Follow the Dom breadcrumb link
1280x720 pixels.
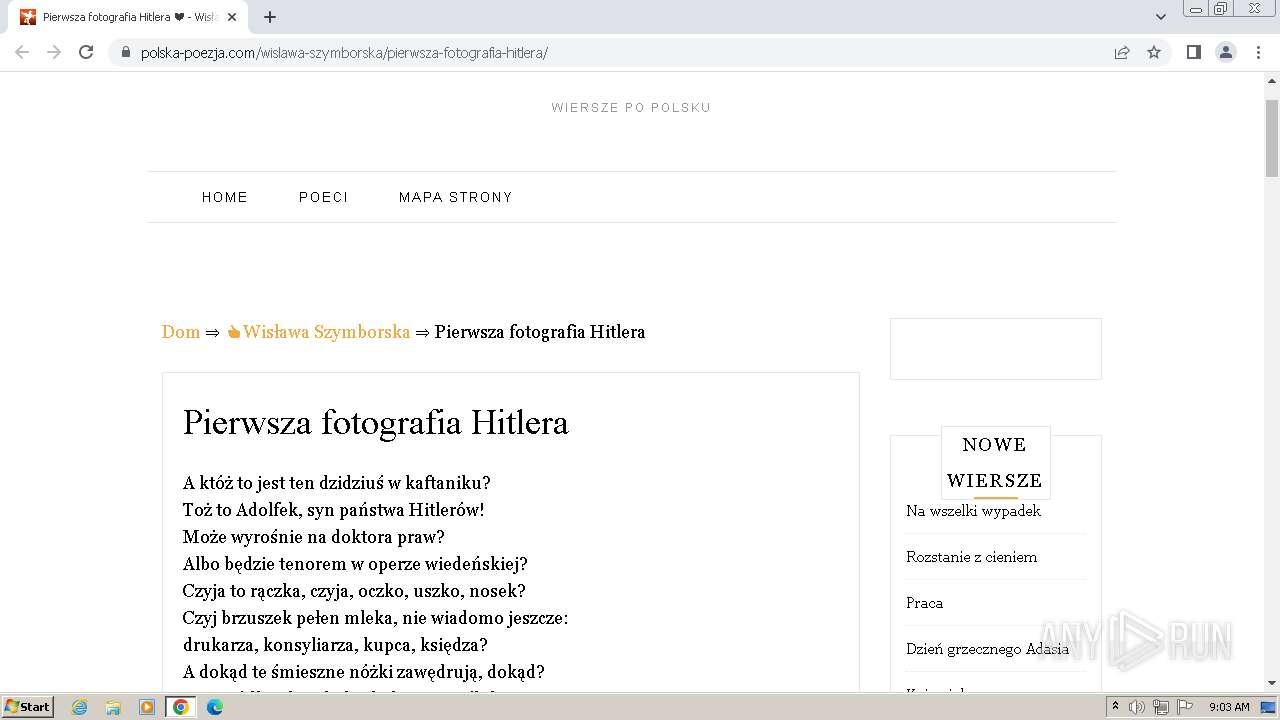coord(181,332)
